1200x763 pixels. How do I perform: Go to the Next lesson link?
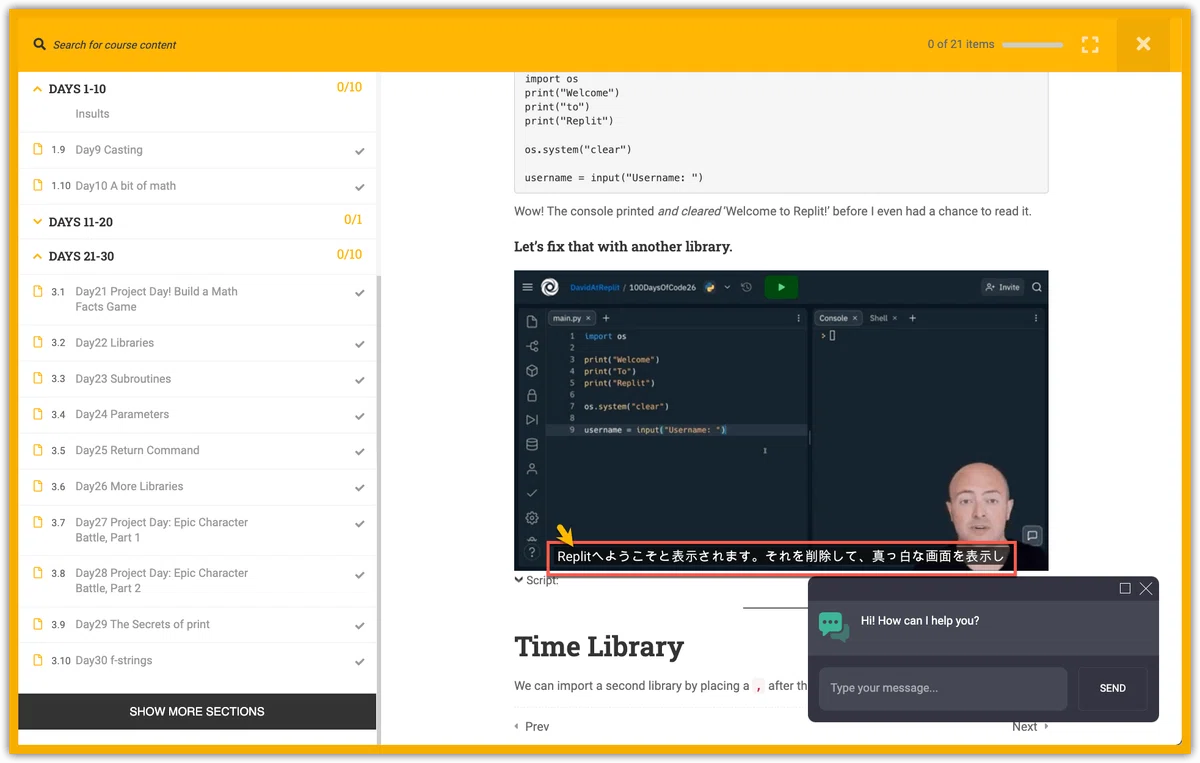click(x=1030, y=726)
